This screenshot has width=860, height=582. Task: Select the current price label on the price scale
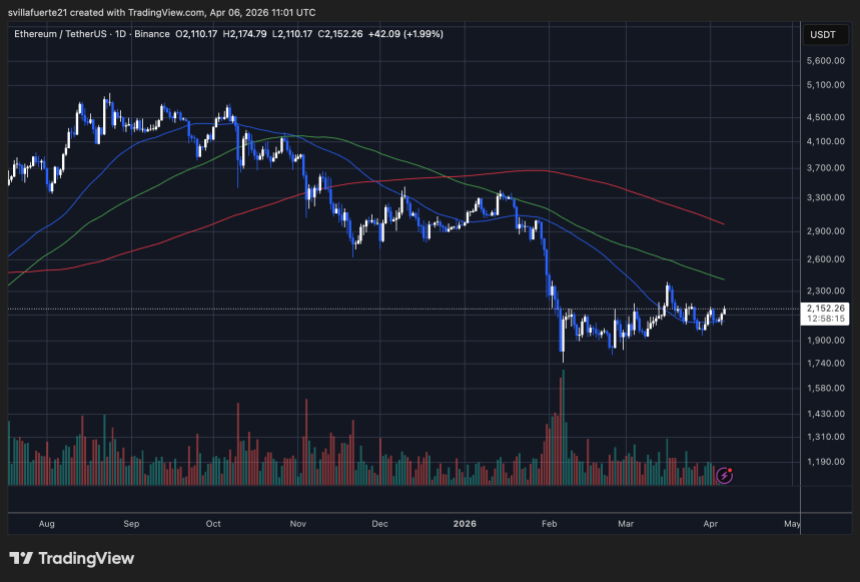[x=825, y=310]
